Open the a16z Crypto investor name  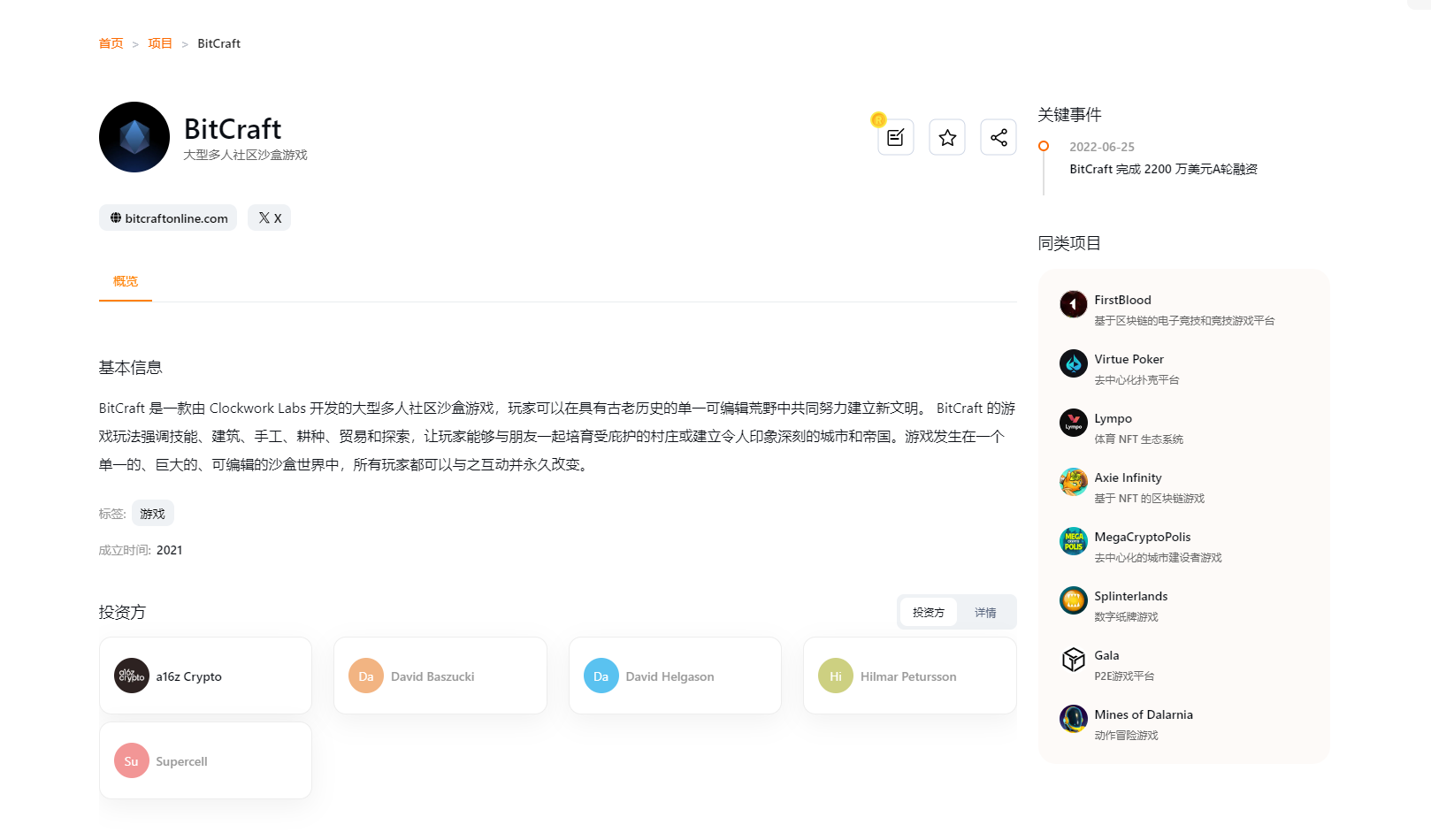point(189,676)
